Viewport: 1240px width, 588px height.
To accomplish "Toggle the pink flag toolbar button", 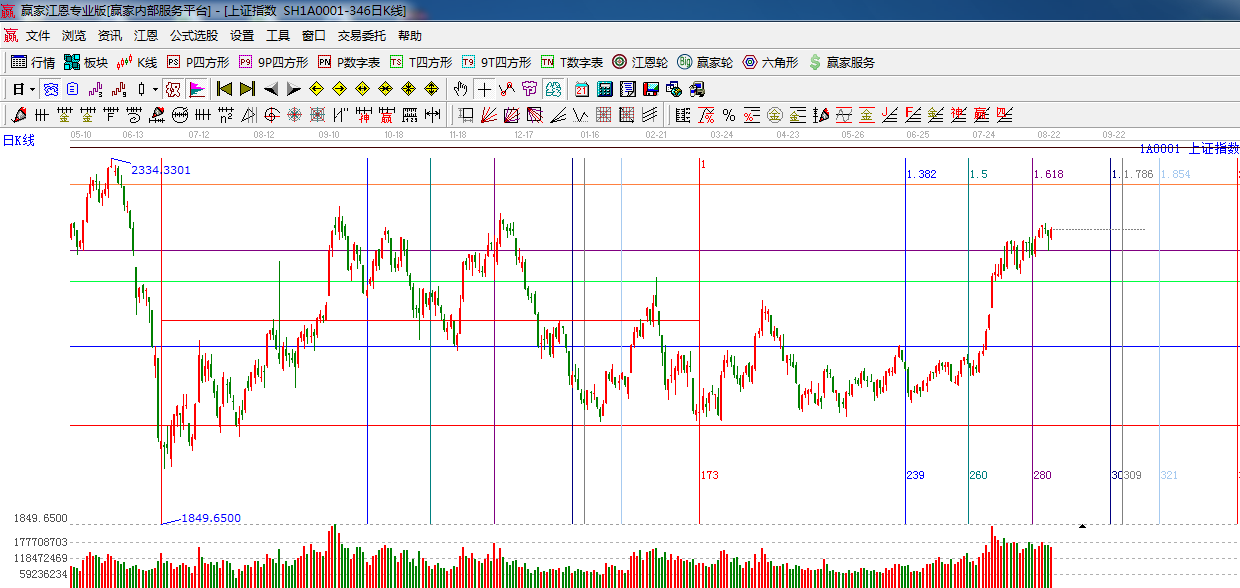I will pos(197,89).
